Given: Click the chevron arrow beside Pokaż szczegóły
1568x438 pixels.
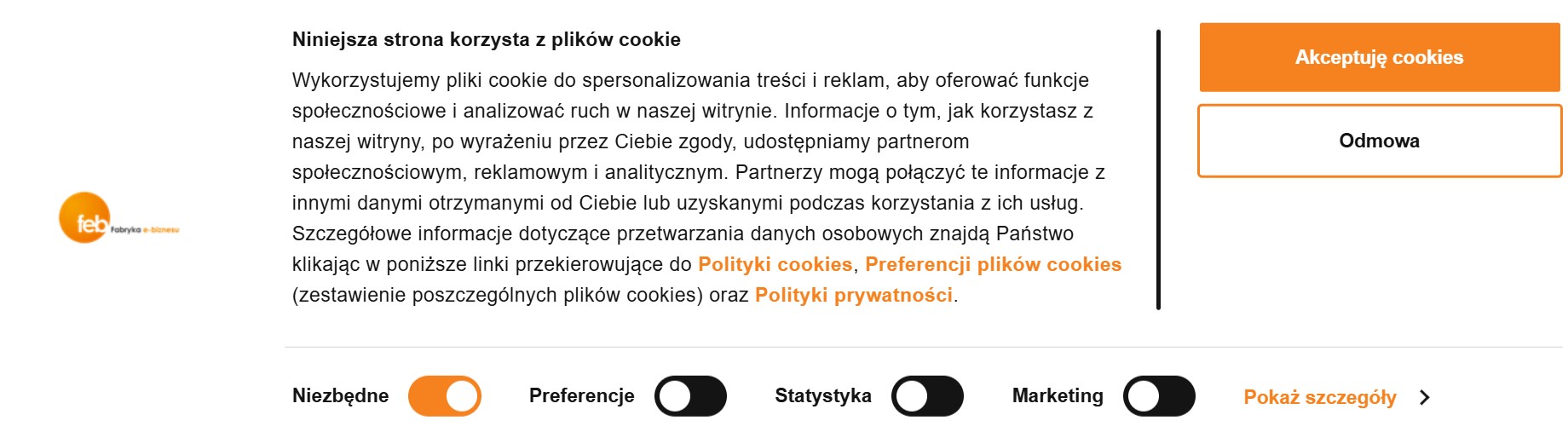Looking at the screenshot, I should [x=1424, y=397].
